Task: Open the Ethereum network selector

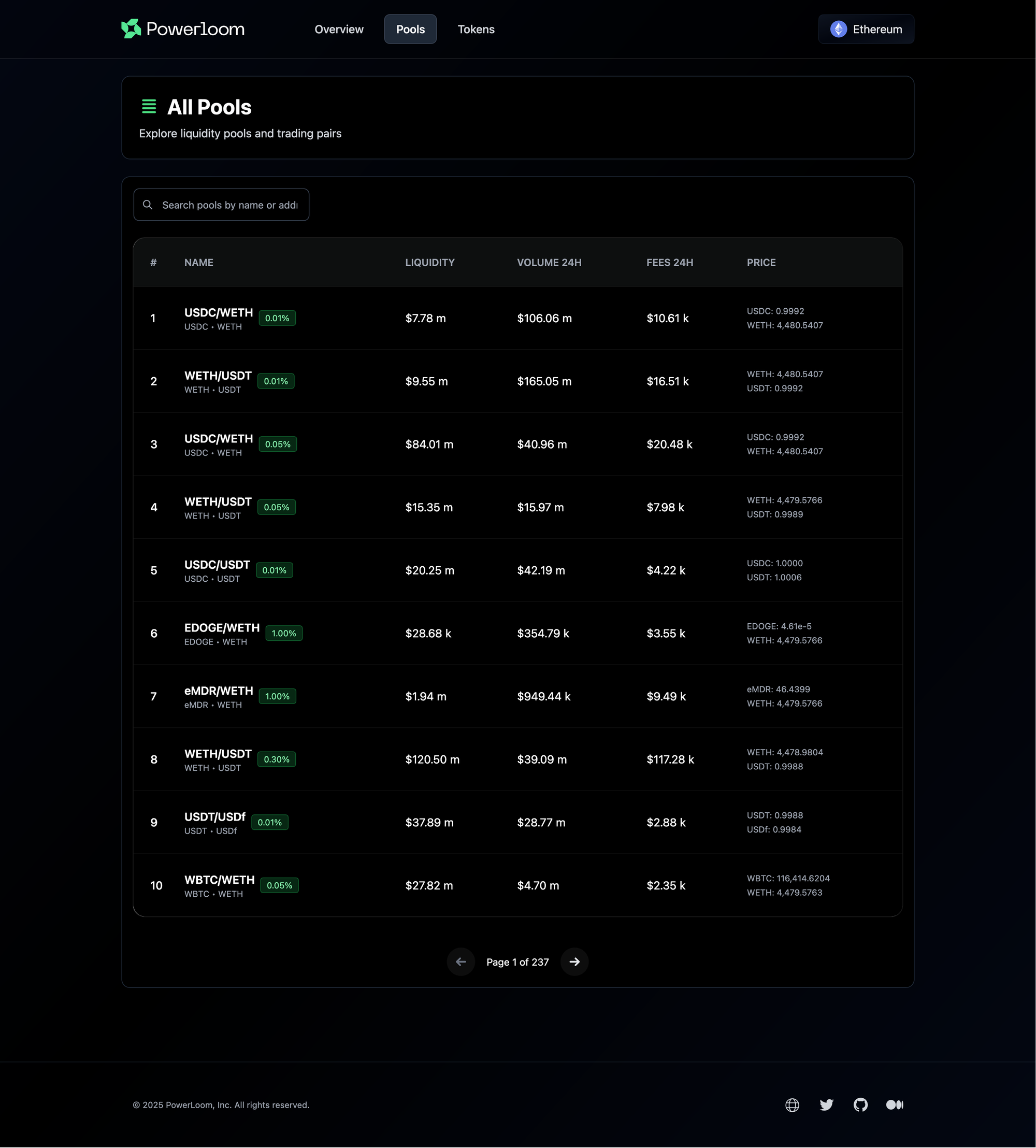Action: click(x=866, y=29)
